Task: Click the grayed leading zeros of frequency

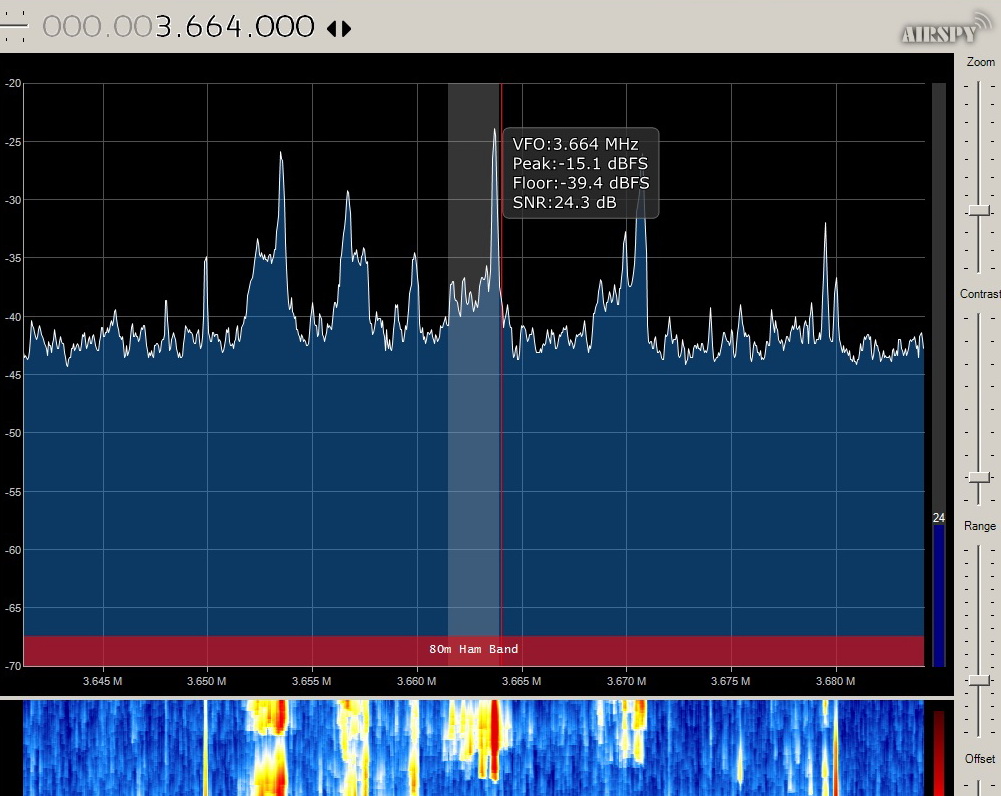Action: click(x=96, y=27)
